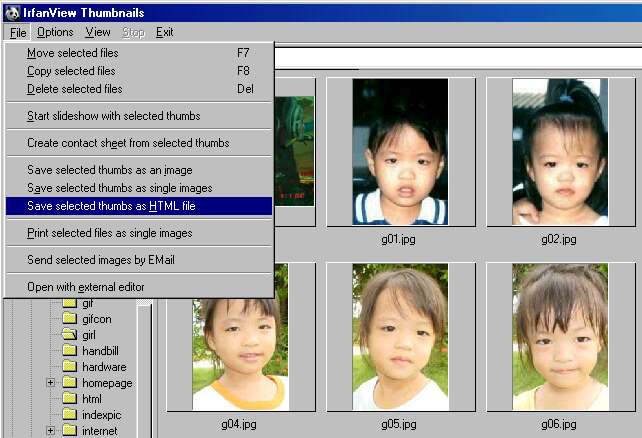Click the IrfanView icon in title bar
The width and height of the screenshot is (642, 438).
(11, 11)
